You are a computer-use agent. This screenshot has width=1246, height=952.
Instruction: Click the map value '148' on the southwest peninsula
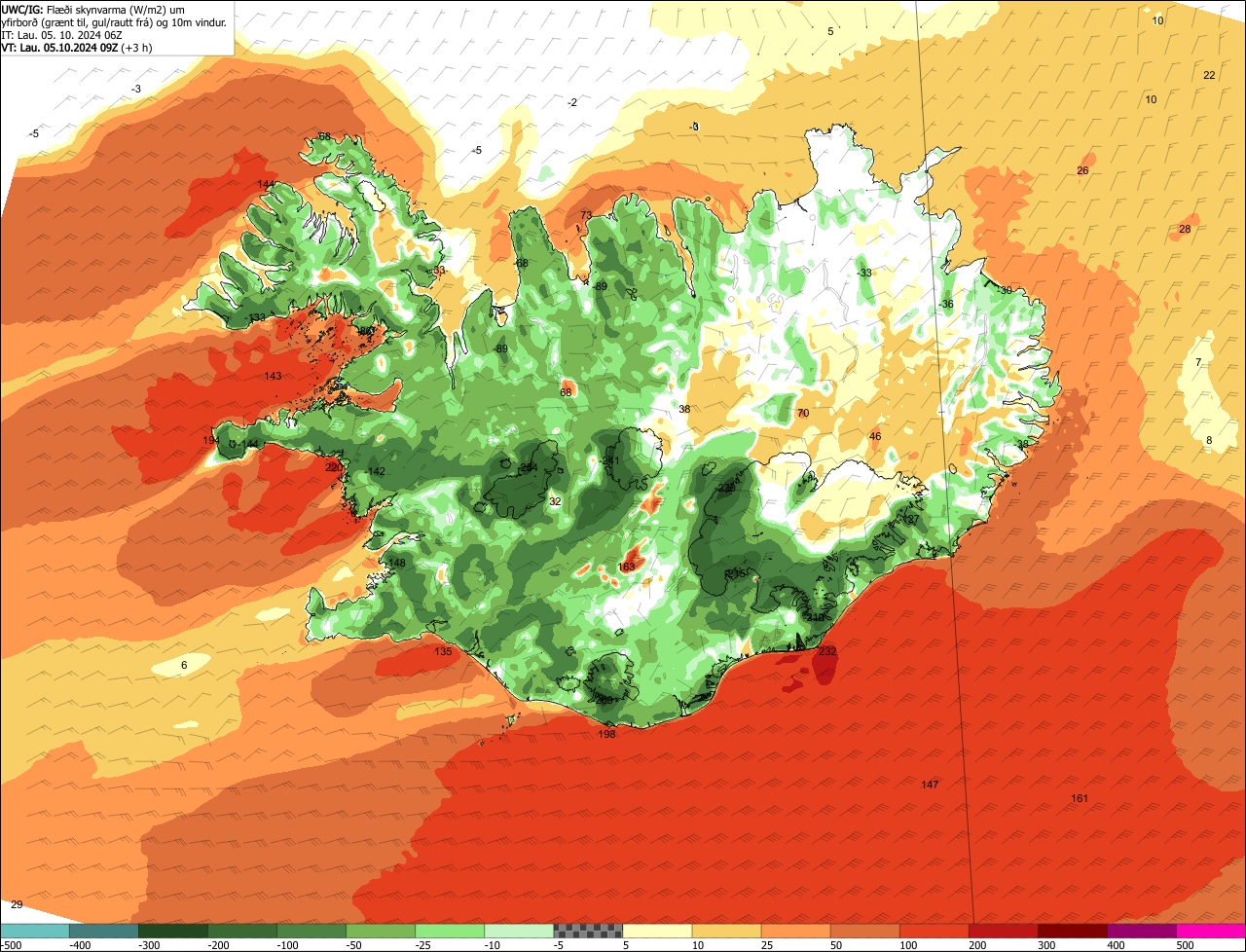pyautogui.click(x=396, y=564)
